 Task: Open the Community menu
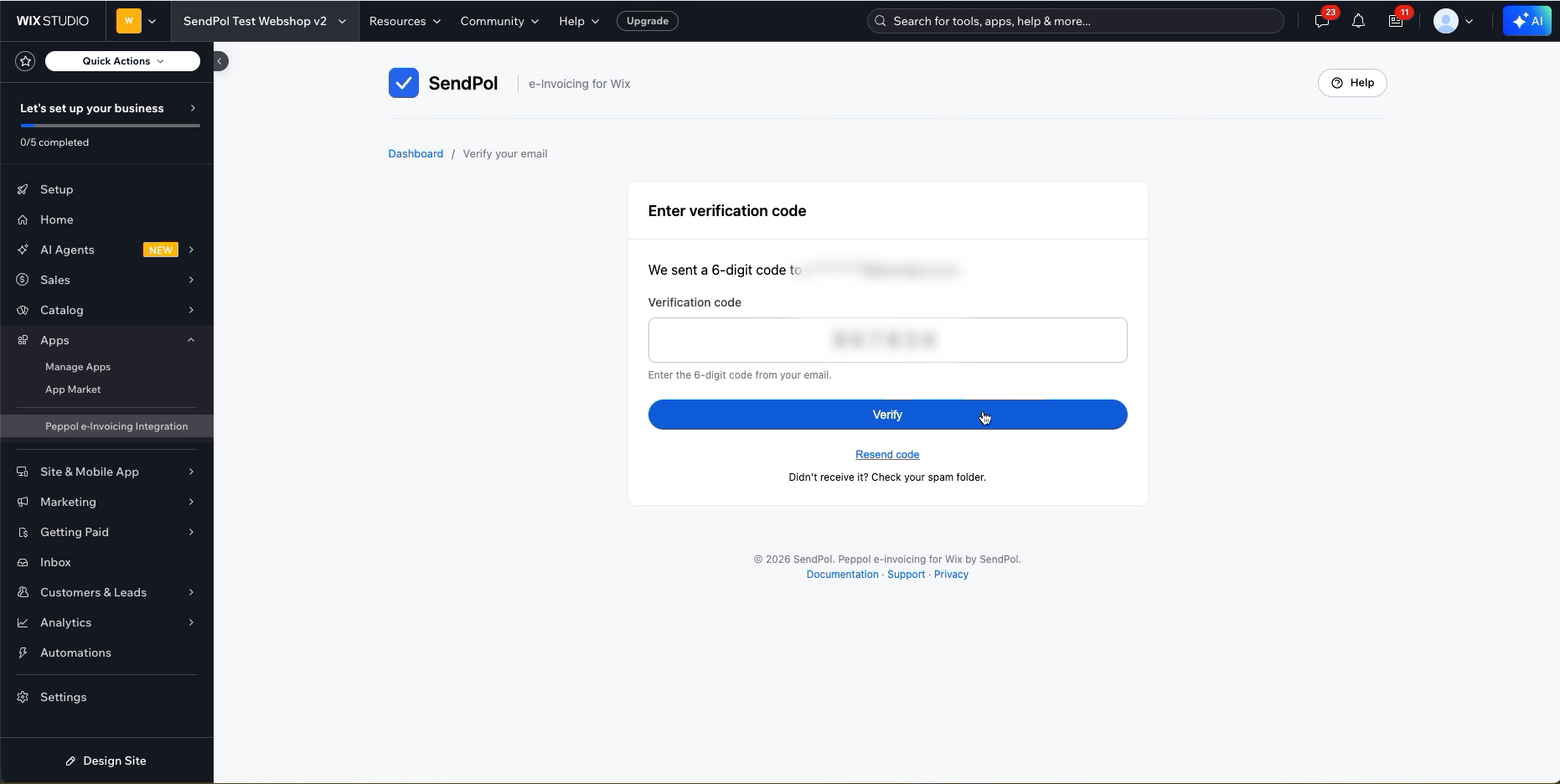click(499, 21)
